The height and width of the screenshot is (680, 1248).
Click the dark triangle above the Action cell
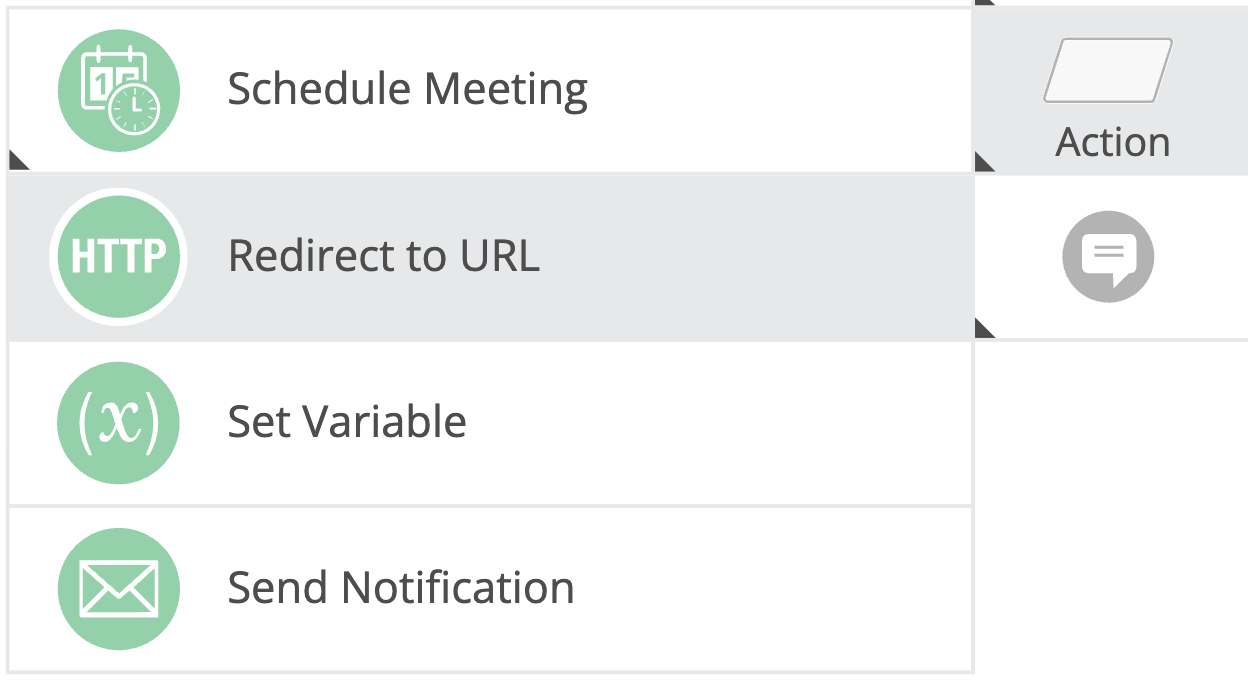984,2
